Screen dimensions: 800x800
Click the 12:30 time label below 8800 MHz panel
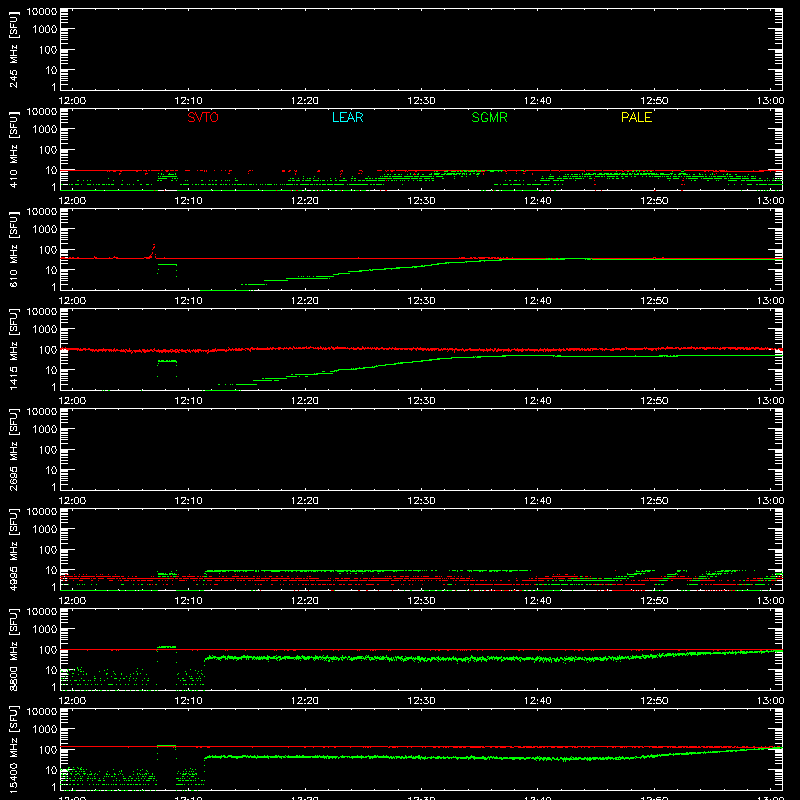click(421, 701)
